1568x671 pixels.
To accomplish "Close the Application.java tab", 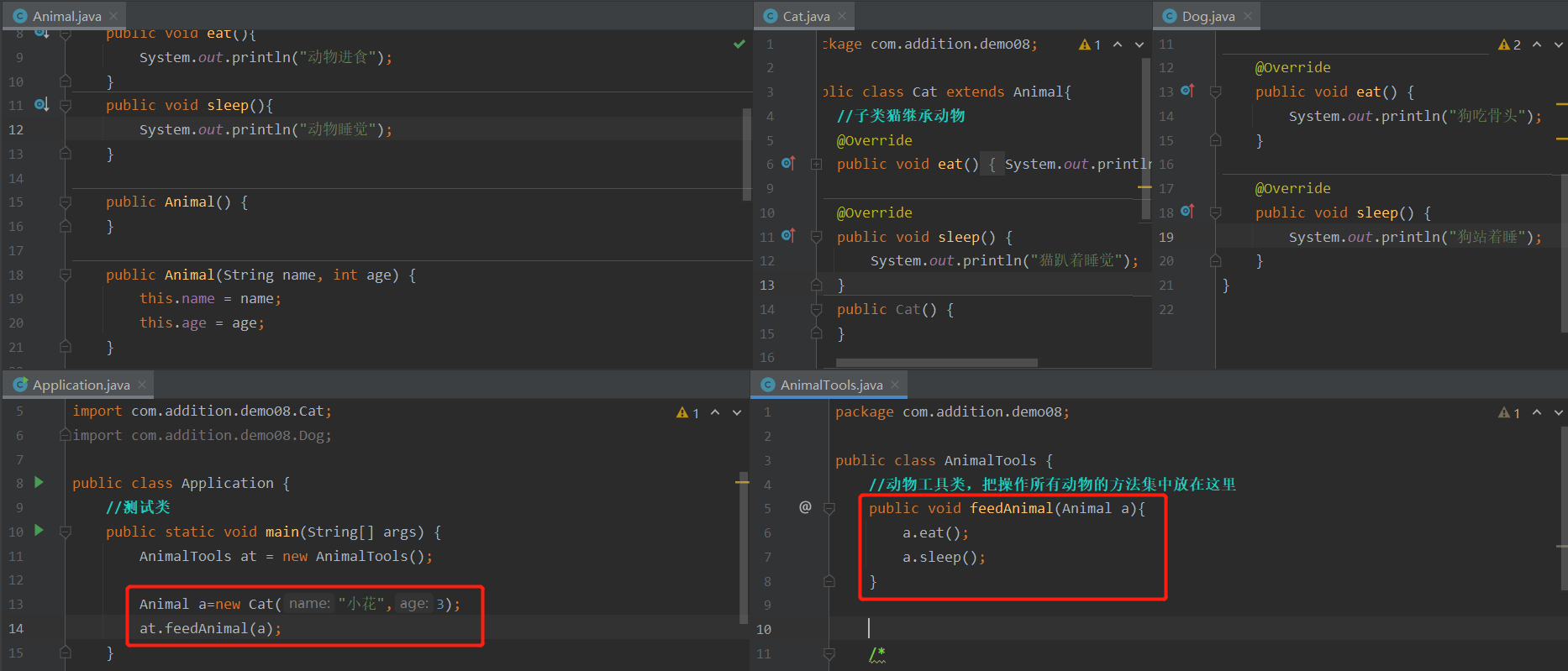I will [x=142, y=385].
